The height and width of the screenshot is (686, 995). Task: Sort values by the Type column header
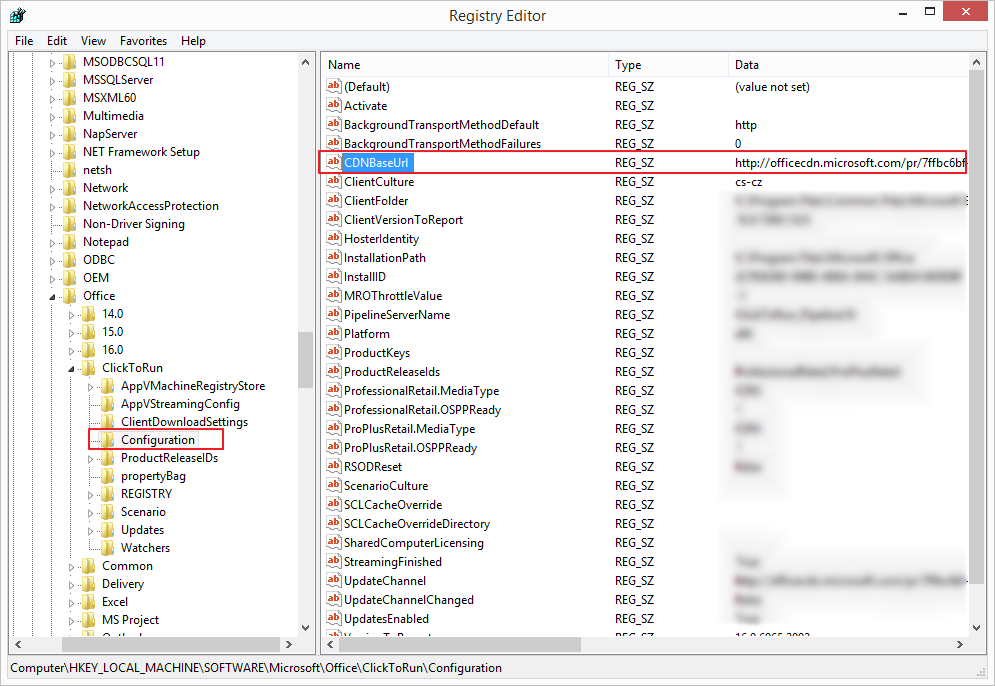pos(668,65)
